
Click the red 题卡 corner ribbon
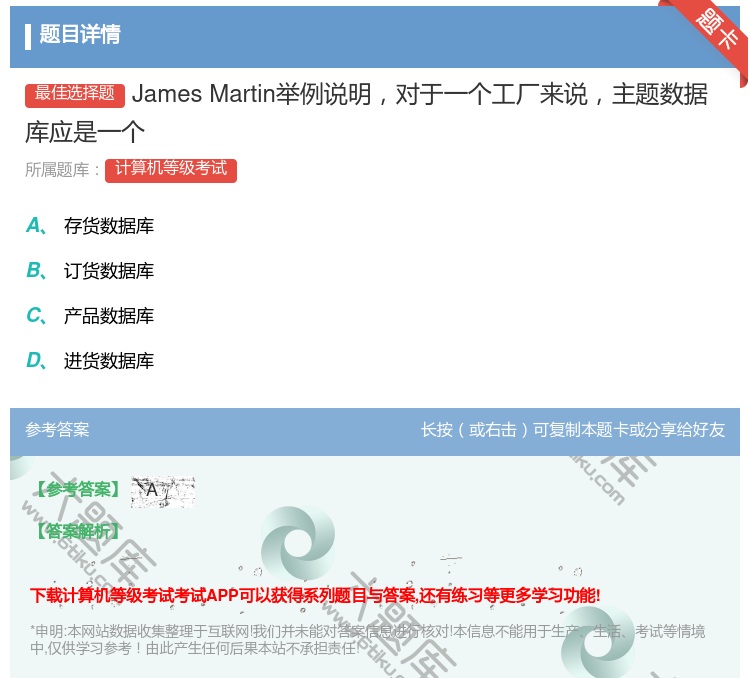click(x=711, y=37)
